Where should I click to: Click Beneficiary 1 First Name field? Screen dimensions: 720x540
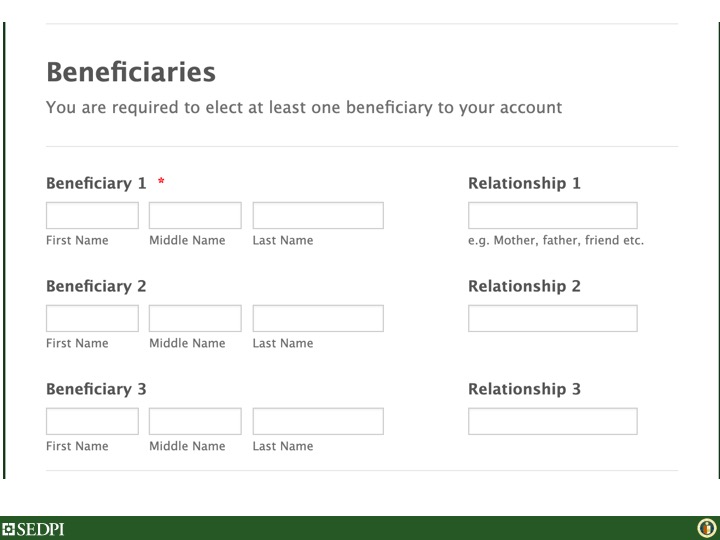[x=92, y=216]
